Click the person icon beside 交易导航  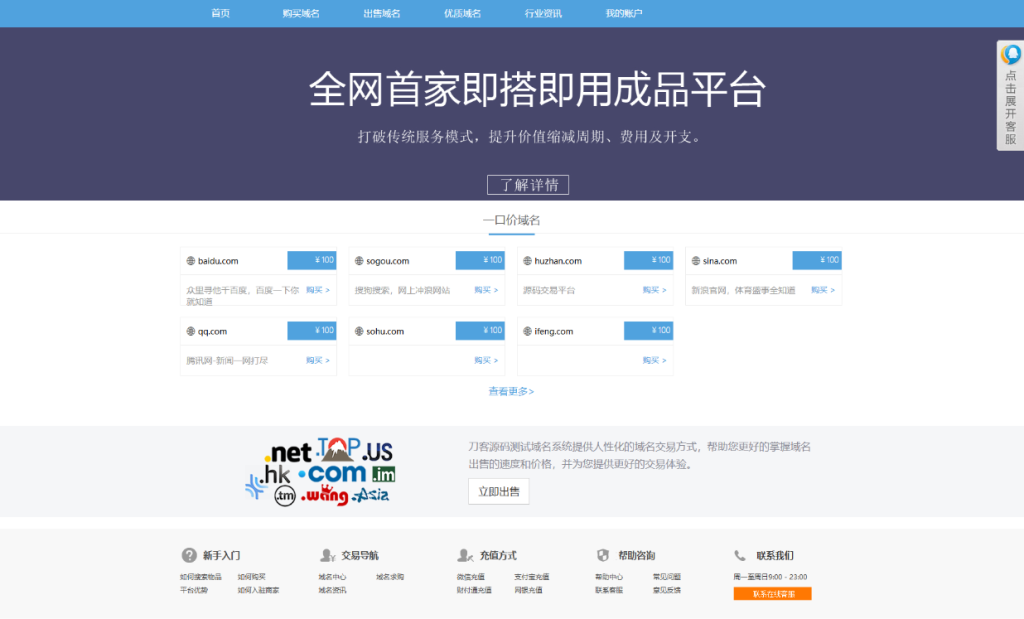325,555
